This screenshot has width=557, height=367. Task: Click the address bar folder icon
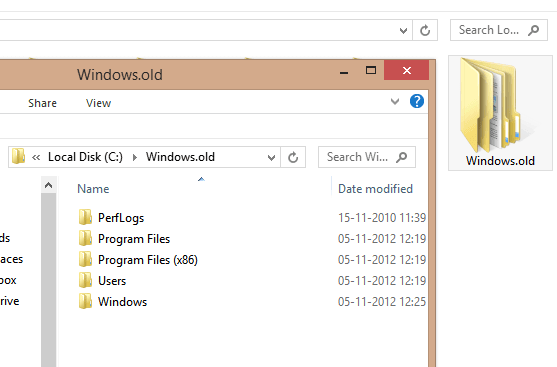[x=18, y=156]
